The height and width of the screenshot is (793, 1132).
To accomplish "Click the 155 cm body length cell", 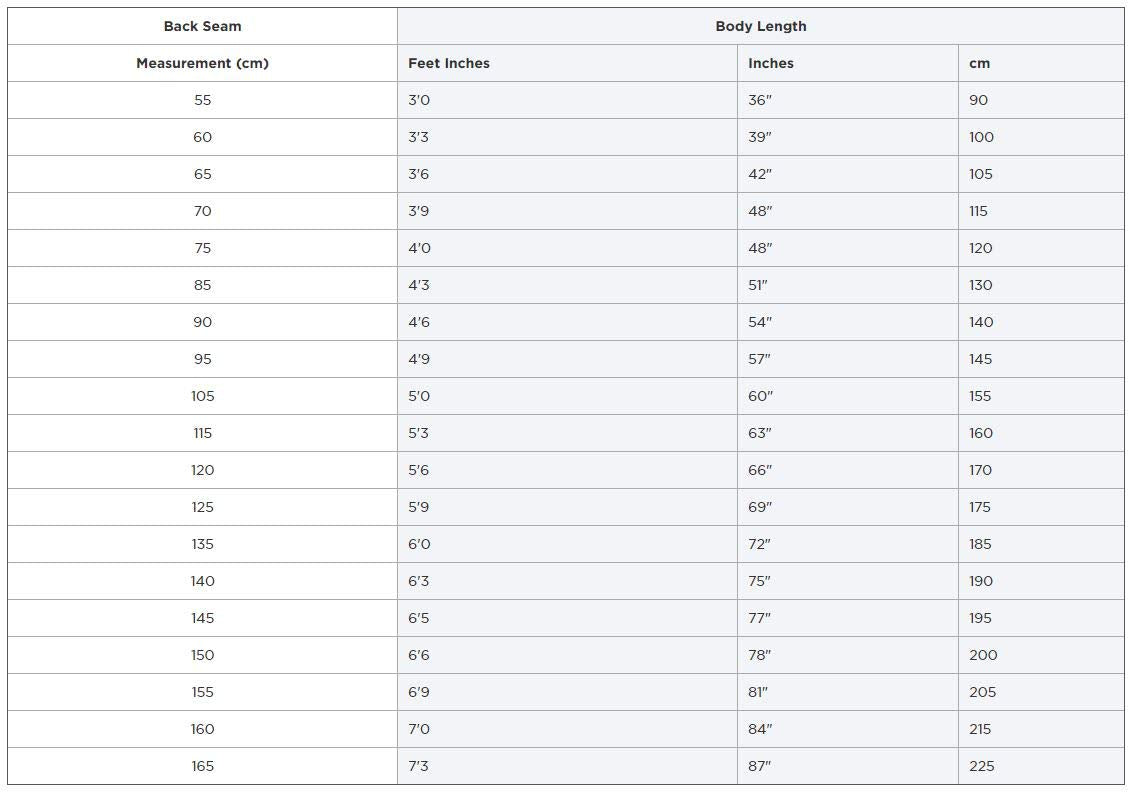I will click(1041, 396).
